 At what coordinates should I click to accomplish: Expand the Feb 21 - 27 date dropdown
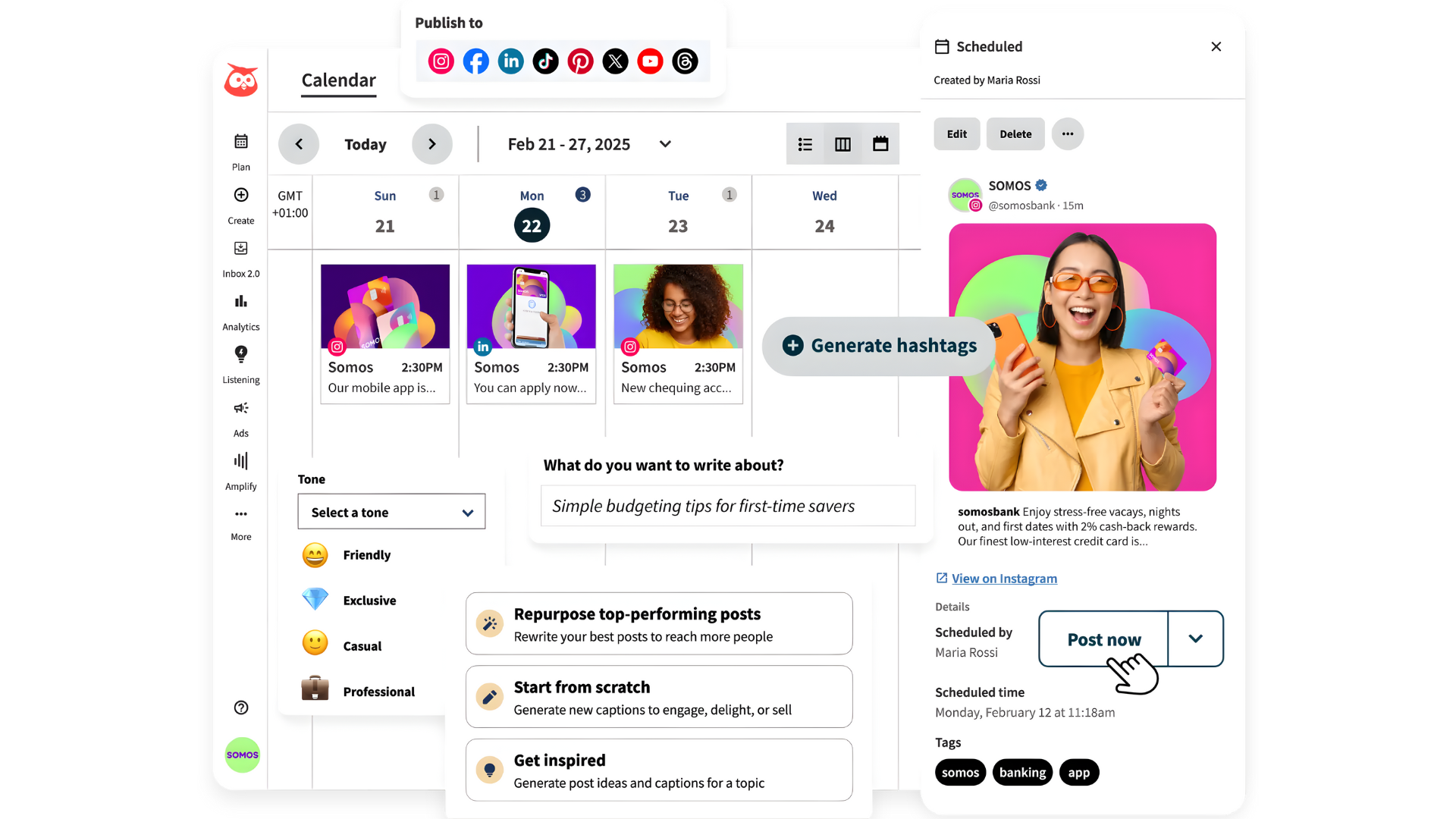click(x=665, y=144)
